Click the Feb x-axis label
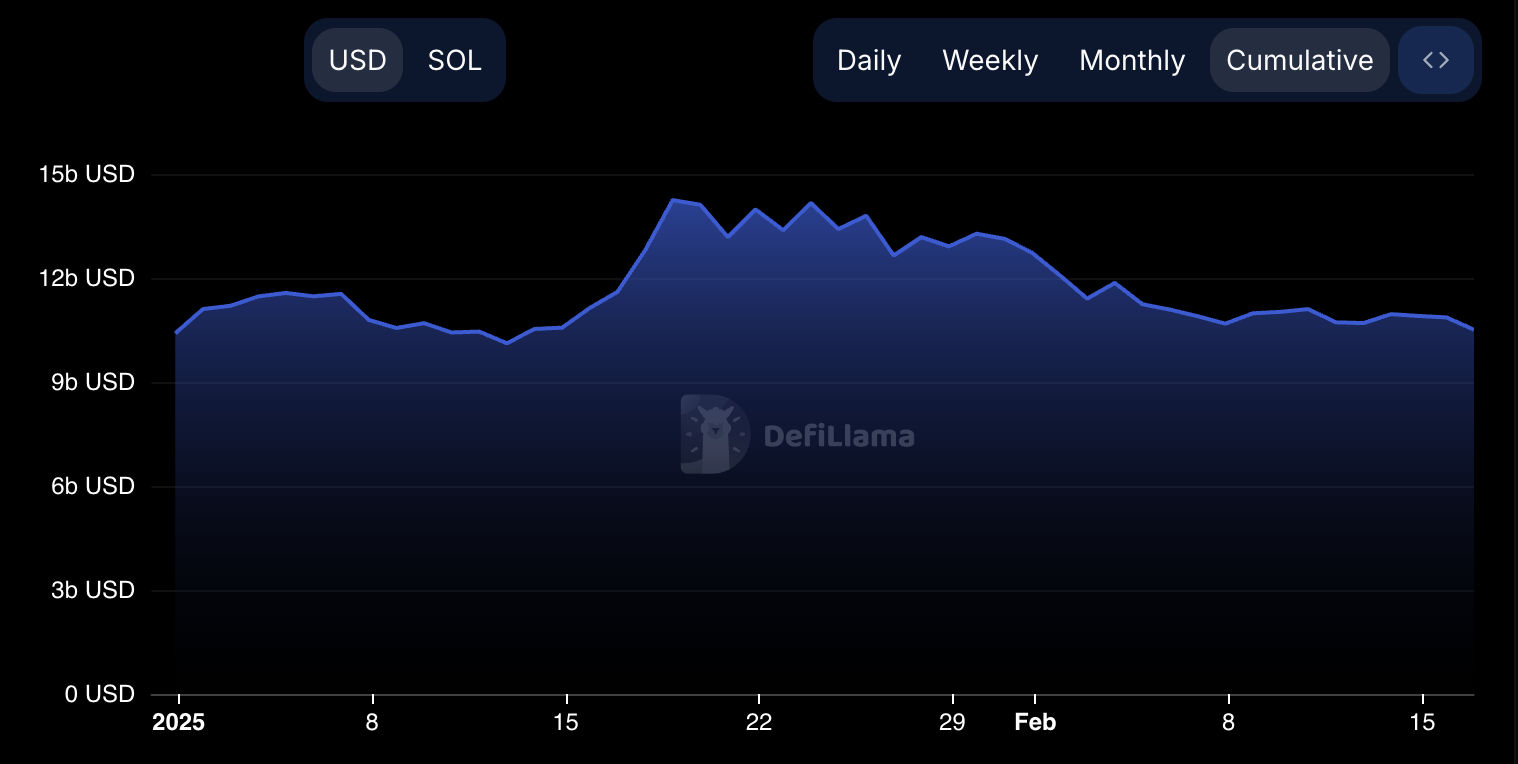Image resolution: width=1518 pixels, height=764 pixels. [1035, 722]
